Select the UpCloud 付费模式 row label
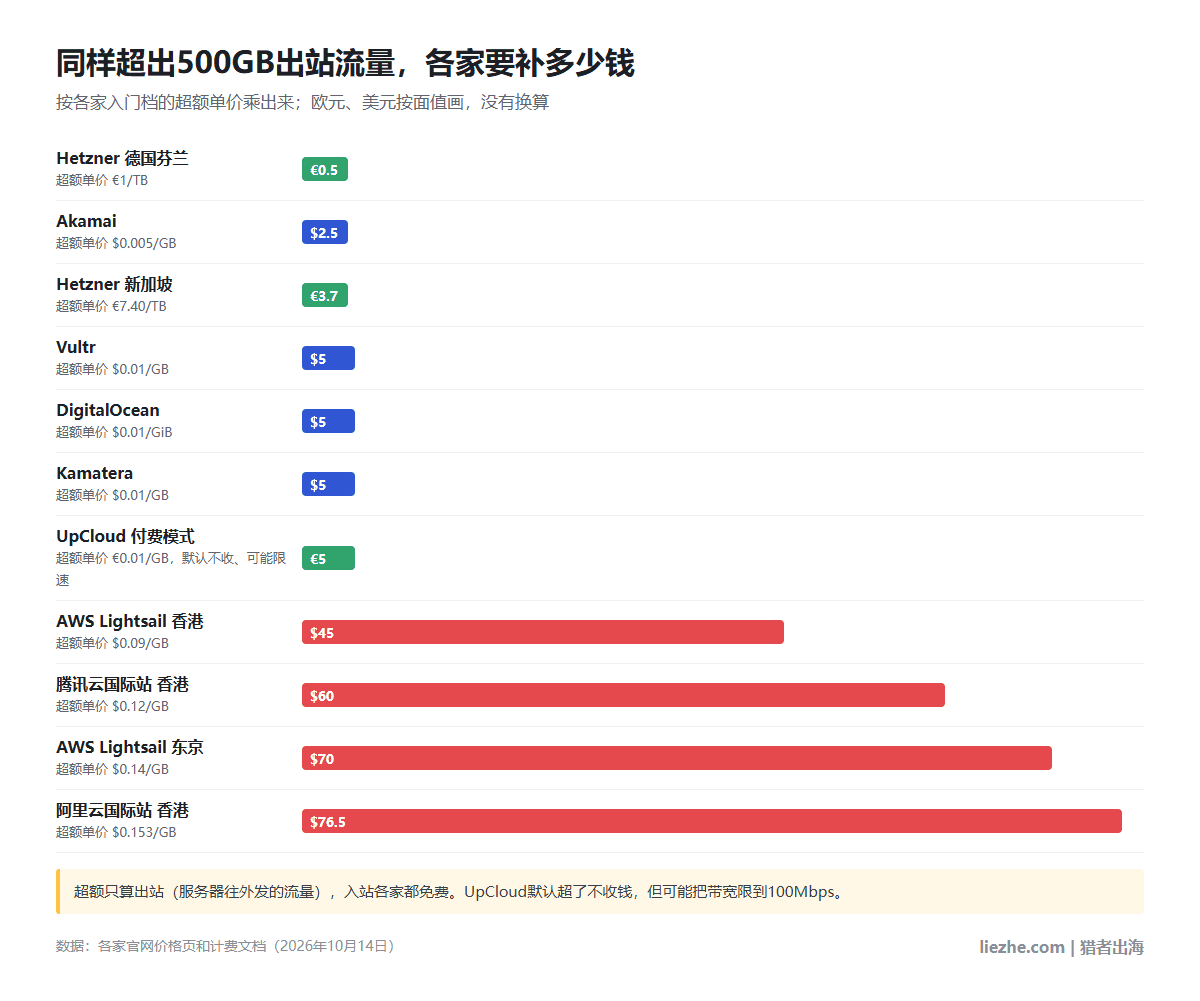 125,536
